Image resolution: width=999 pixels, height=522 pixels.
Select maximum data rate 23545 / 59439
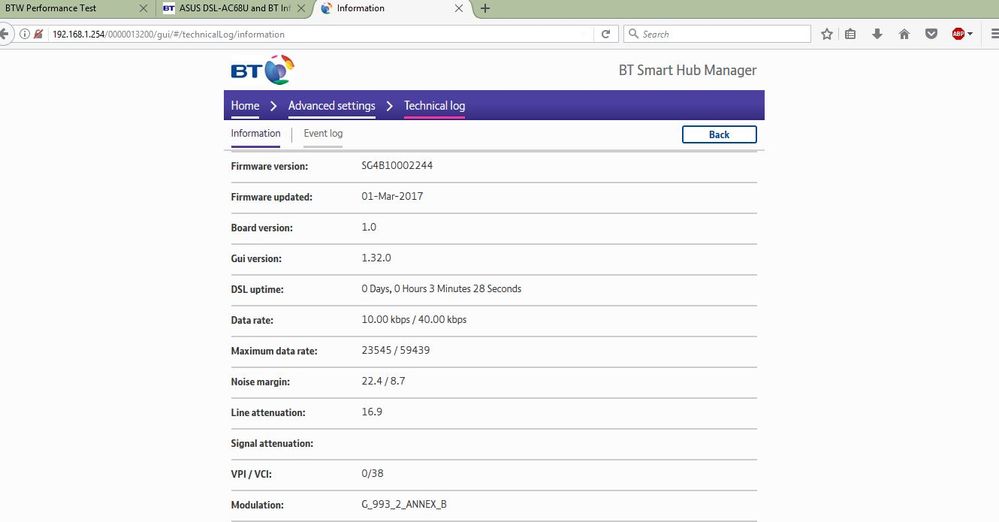point(395,350)
